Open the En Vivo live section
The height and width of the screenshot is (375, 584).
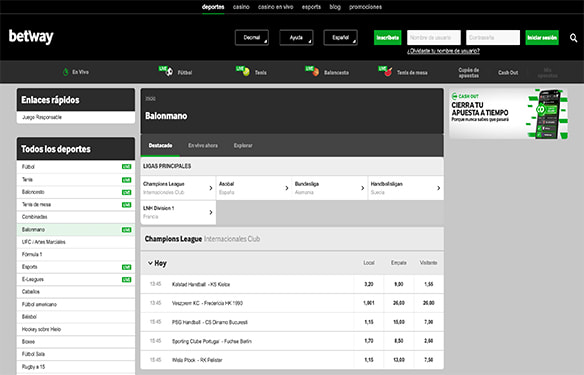[x=76, y=72]
